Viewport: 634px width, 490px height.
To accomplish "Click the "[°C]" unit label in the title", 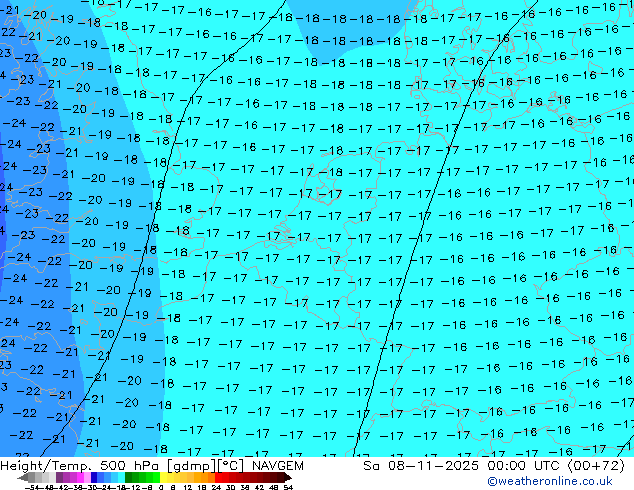I will [231, 466].
